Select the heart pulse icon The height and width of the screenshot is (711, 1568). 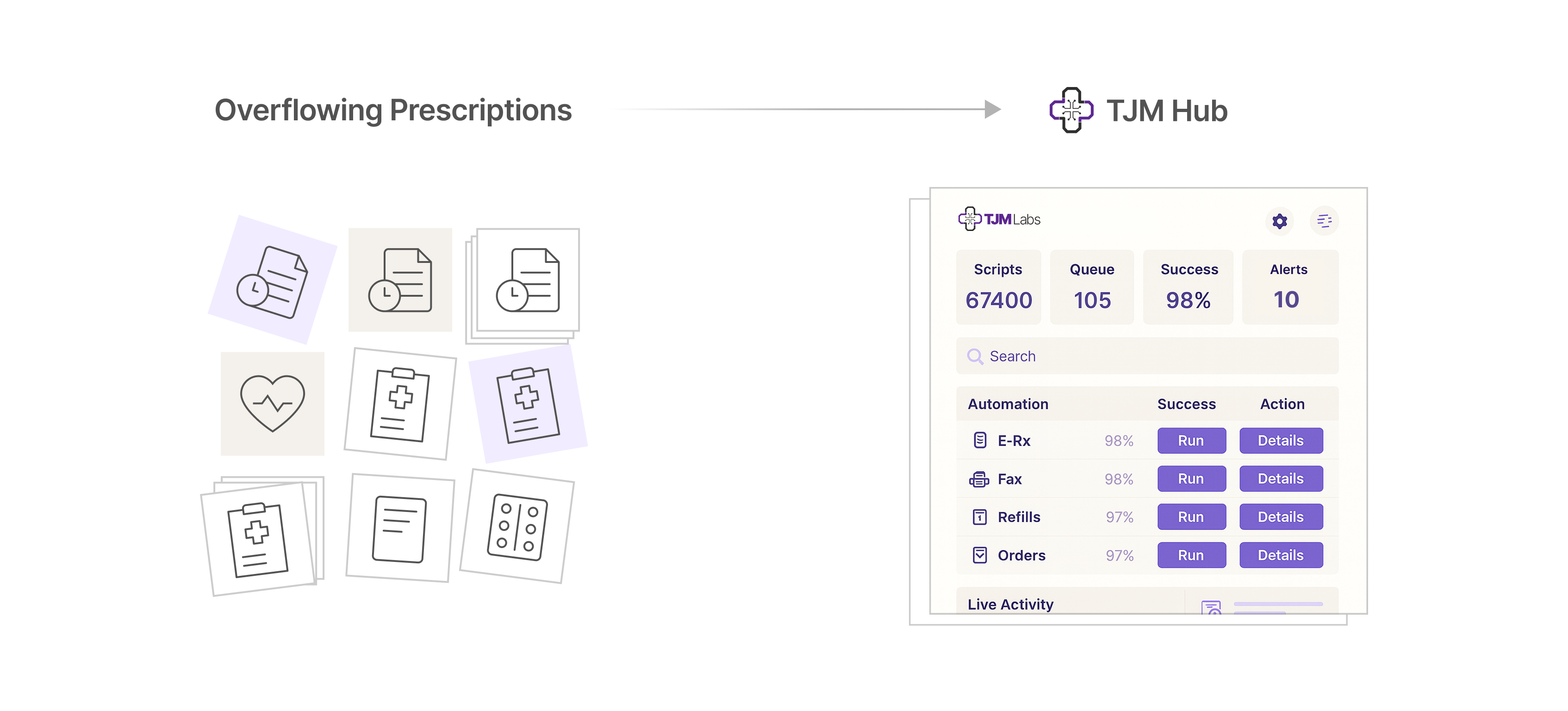coord(273,402)
